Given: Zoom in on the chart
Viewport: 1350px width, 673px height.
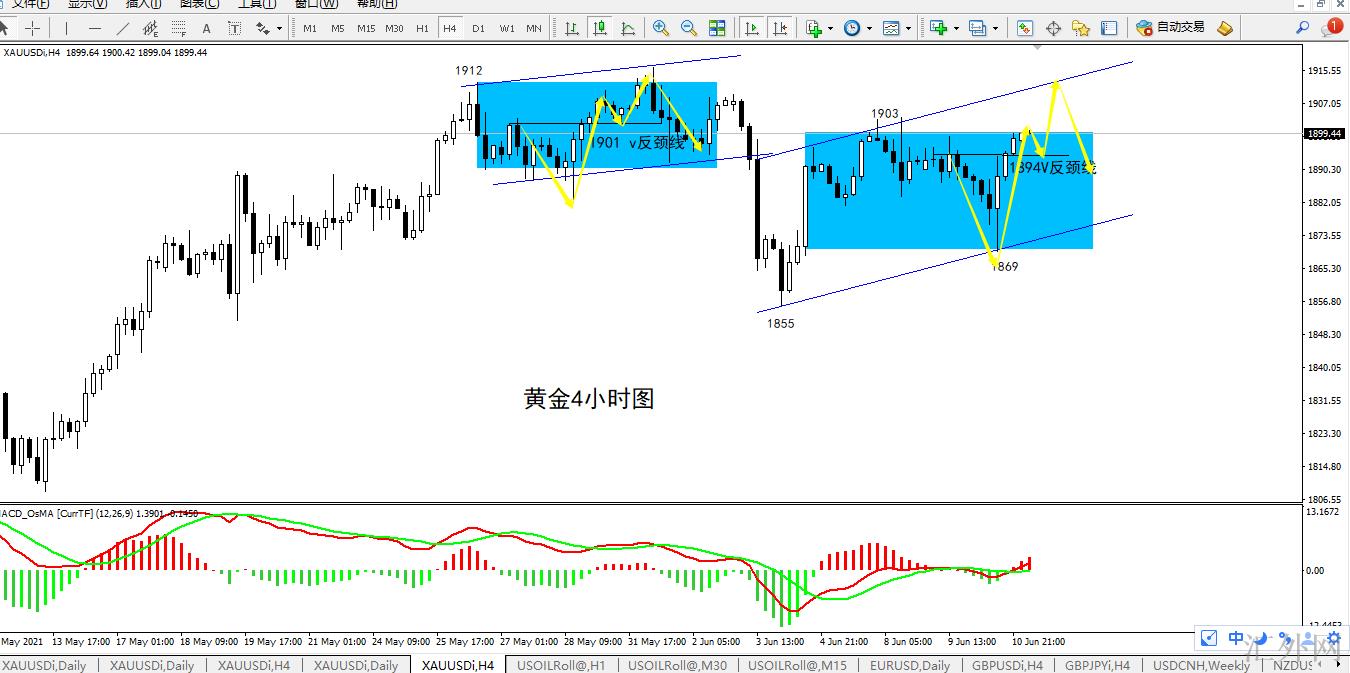Looking at the screenshot, I should tap(660, 28).
